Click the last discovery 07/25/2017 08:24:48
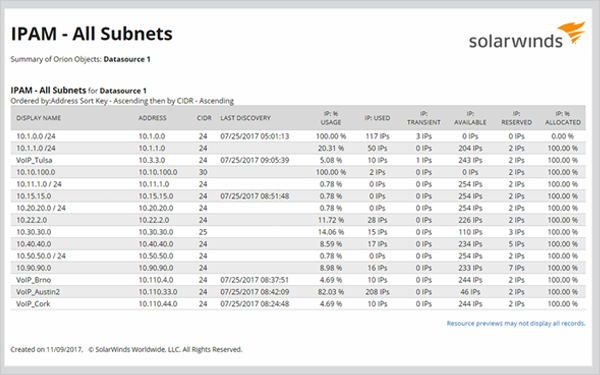This screenshot has height=375, width=600. 254,304
